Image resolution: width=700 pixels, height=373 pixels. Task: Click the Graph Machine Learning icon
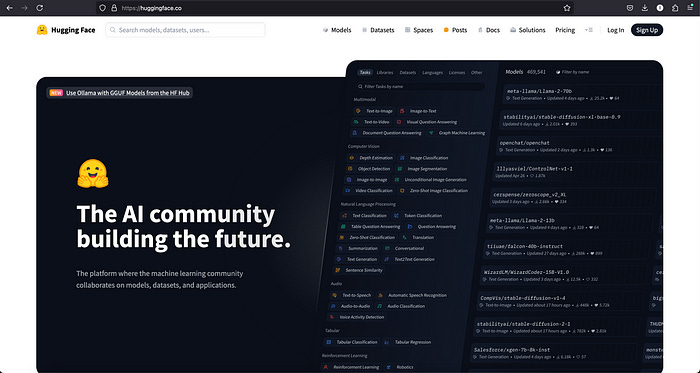pyautogui.click(x=431, y=133)
